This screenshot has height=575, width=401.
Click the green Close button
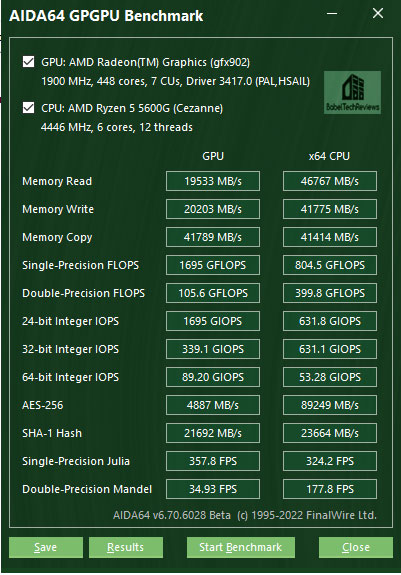(356, 547)
